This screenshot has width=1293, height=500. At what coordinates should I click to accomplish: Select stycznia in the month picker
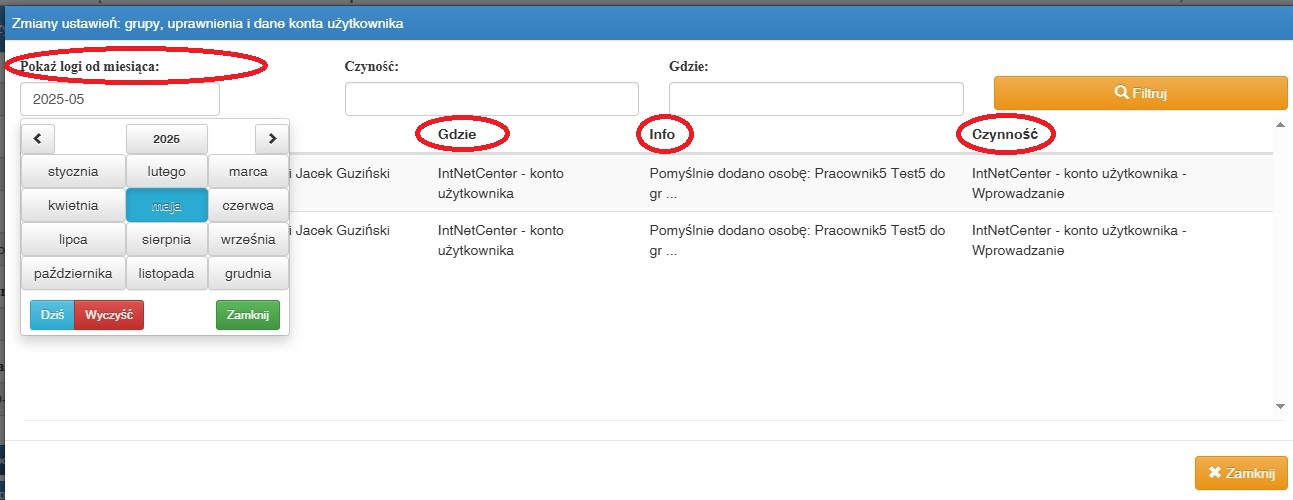(x=73, y=171)
